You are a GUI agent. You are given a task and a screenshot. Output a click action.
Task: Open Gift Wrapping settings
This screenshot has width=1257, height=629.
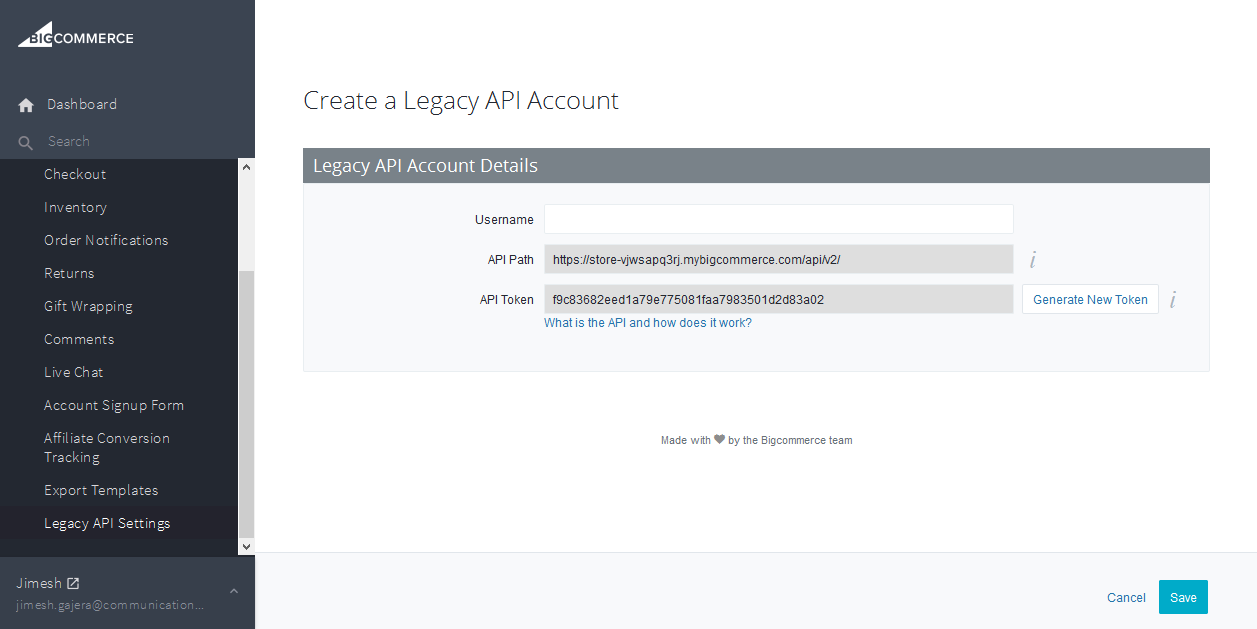pos(88,306)
